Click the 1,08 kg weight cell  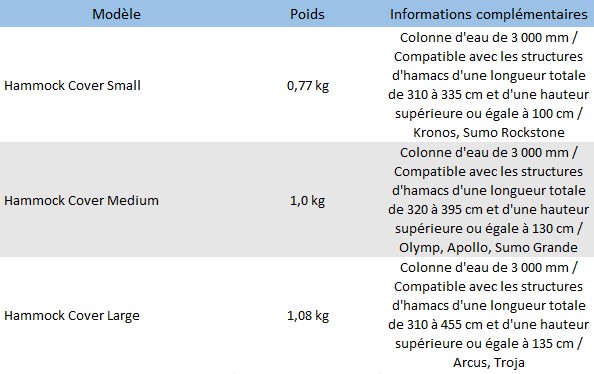coord(308,316)
